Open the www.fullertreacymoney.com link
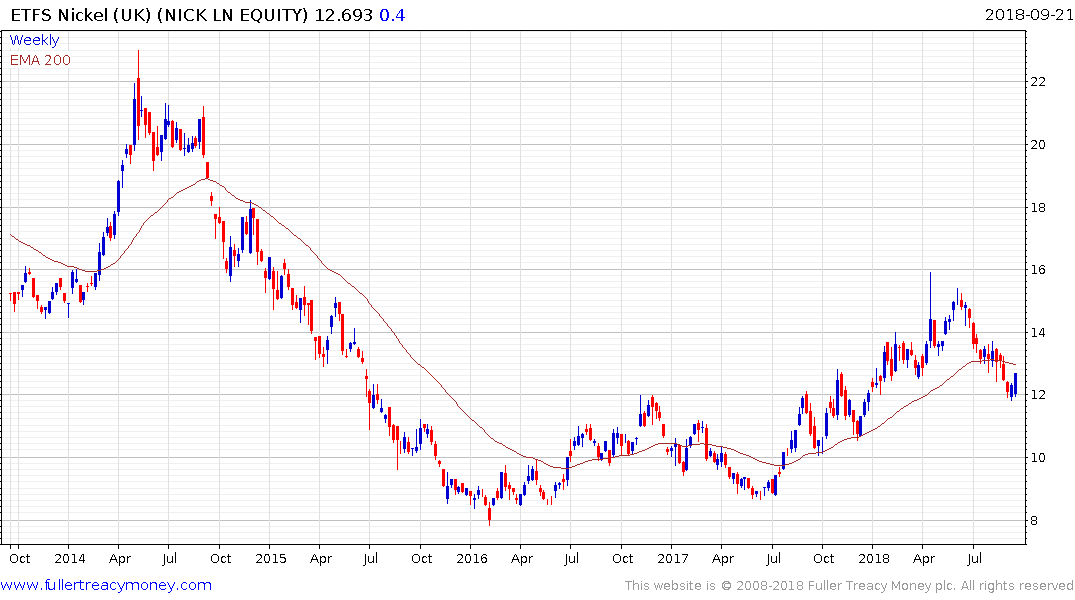The height and width of the screenshot is (600, 1075). point(106,585)
